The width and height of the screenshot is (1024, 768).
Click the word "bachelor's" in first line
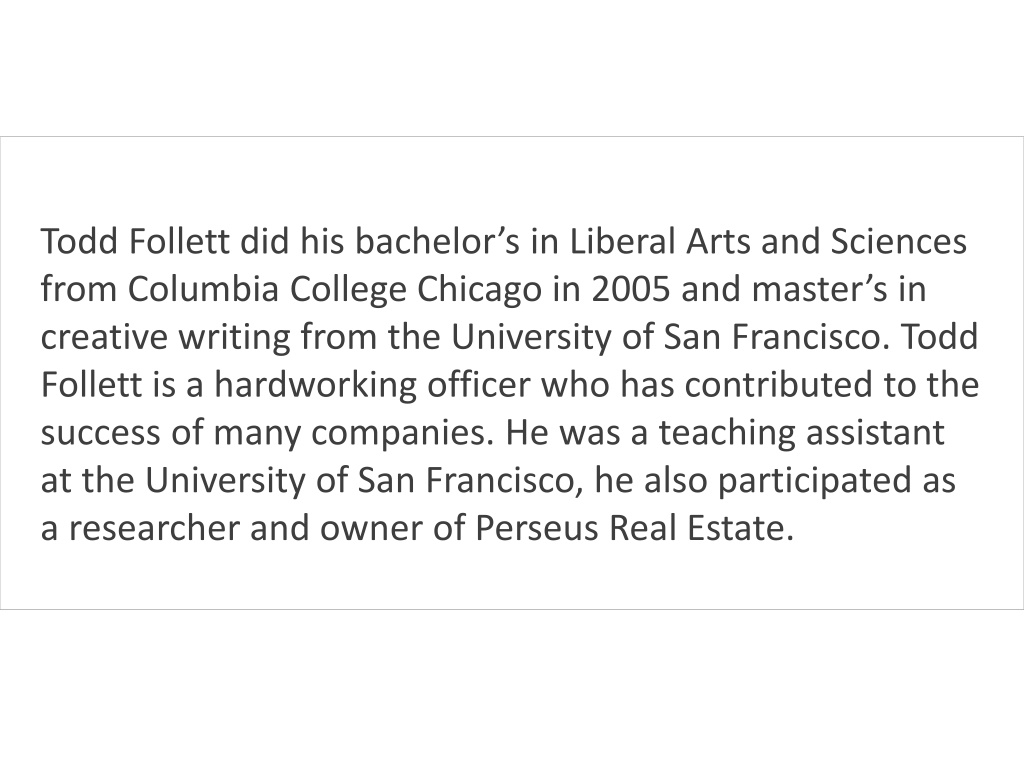[x=438, y=241]
